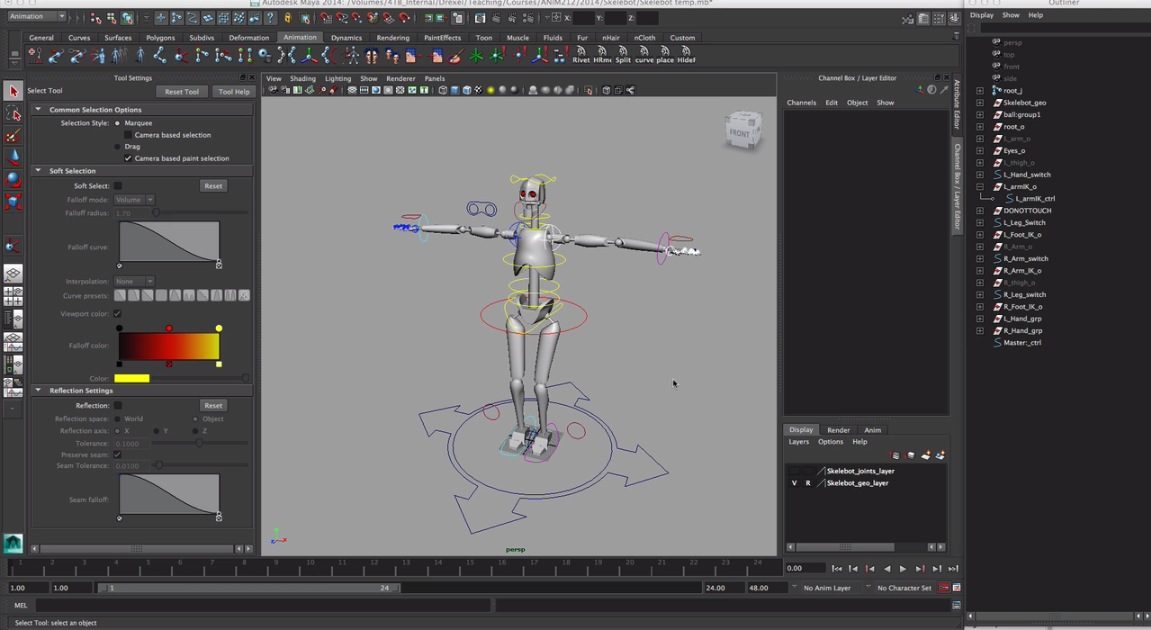
Task: Click the Tool Help button
Action: coord(233,91)
